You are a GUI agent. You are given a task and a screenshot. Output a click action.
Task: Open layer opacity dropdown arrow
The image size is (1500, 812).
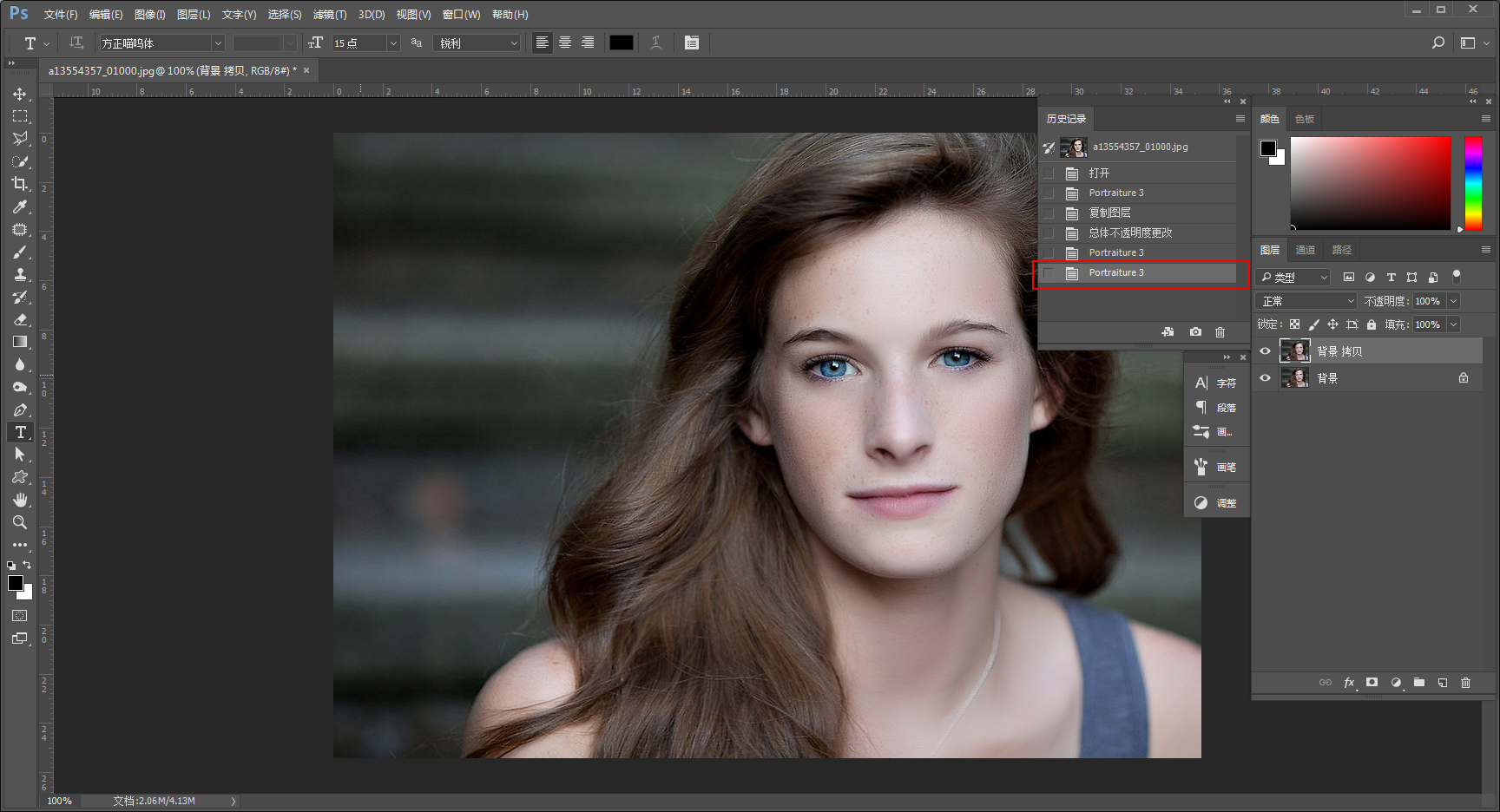[x=1454, y=301]
